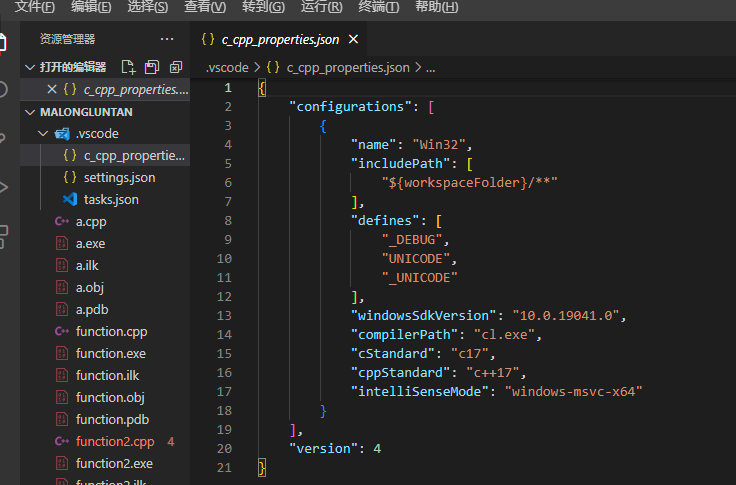Open the 编辑(E) menu
Viewport: 736px width, 485px height.
91,7
